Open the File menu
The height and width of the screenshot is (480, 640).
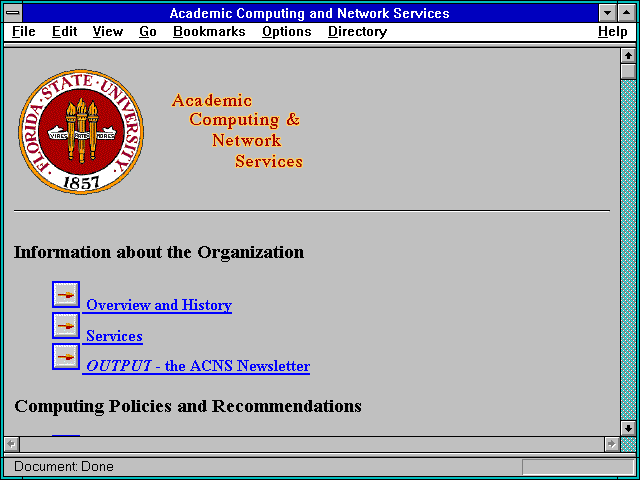click(24, 32)
